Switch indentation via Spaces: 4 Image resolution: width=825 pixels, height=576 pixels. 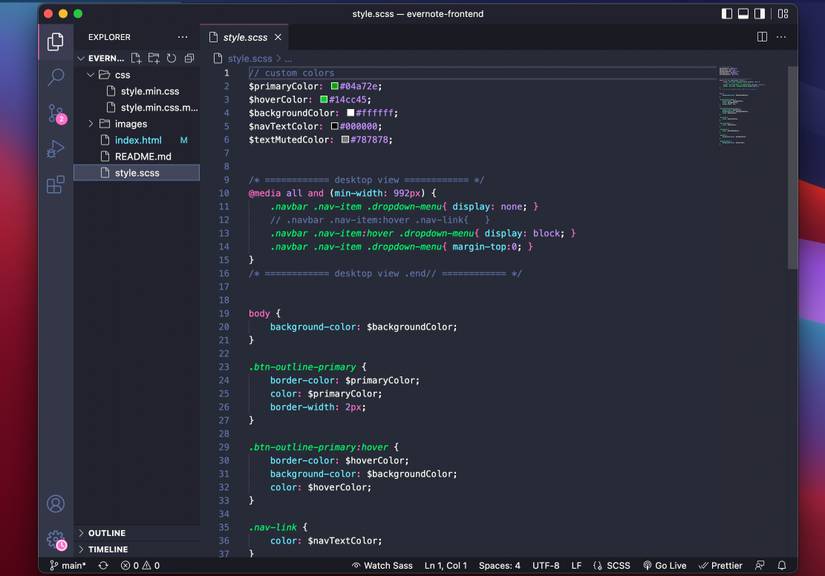(x=502, y=565)
